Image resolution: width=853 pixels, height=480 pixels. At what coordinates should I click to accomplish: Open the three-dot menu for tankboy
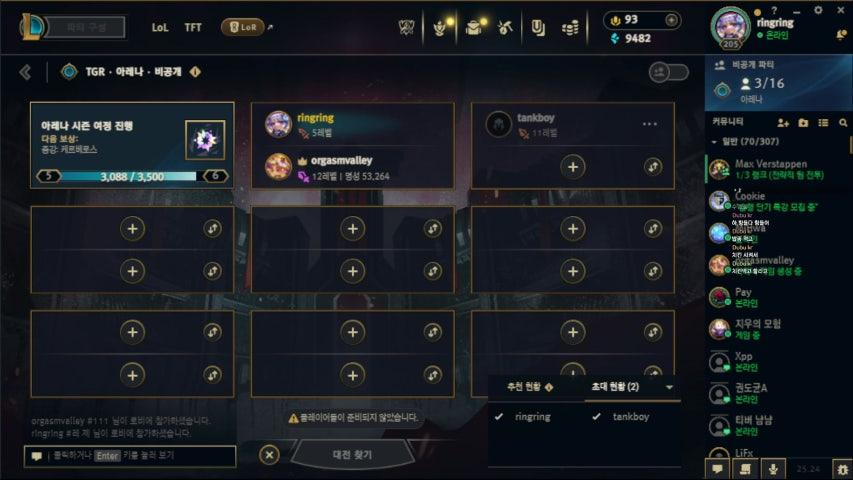(650, 124)
